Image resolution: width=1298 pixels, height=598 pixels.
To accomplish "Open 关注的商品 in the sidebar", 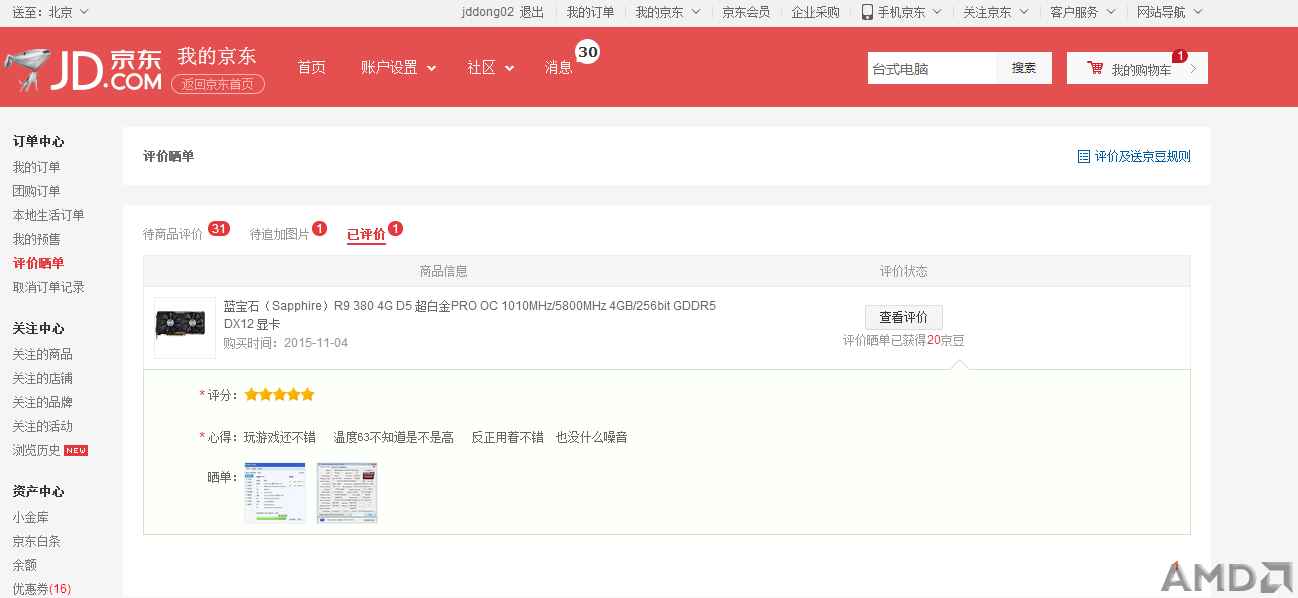I will pos(42,354).
